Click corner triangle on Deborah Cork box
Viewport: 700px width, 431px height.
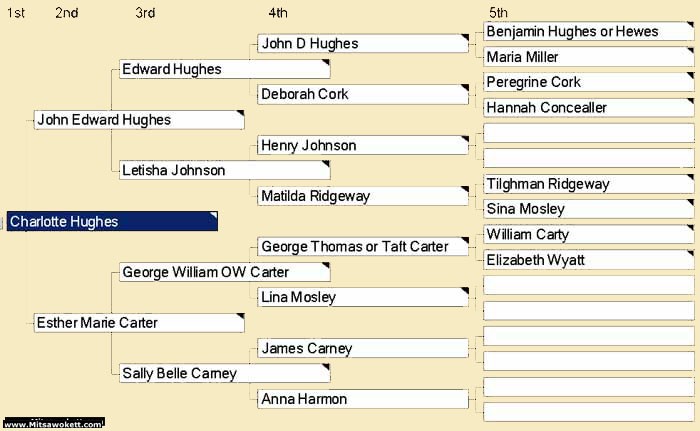point(464,89)
